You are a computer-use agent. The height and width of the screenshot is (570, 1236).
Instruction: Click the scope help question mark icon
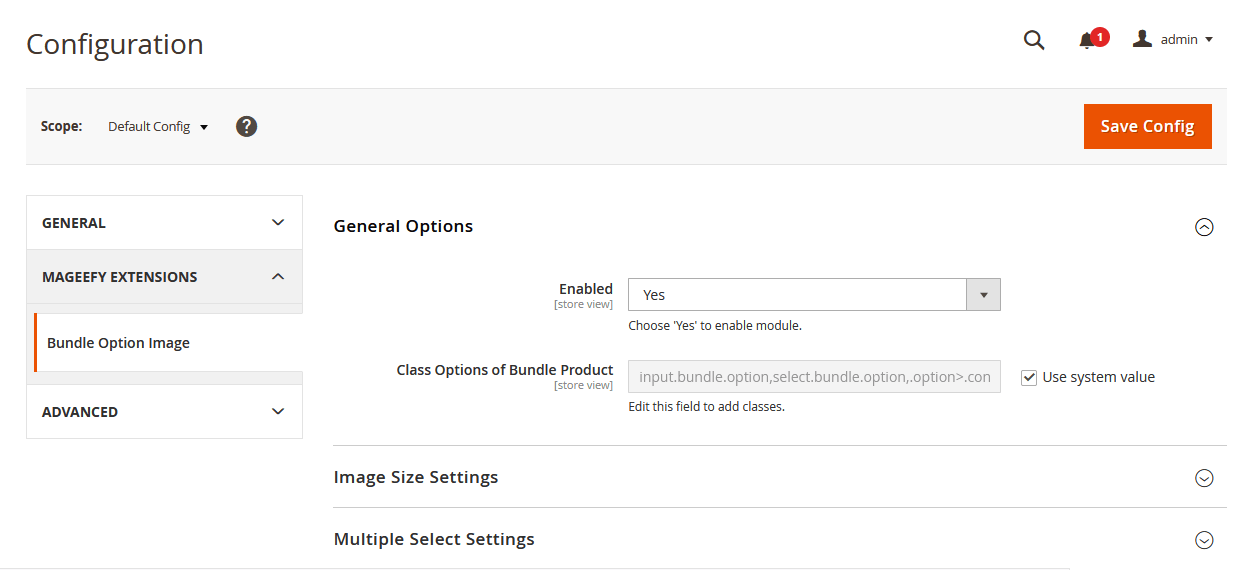pos(246,127)
